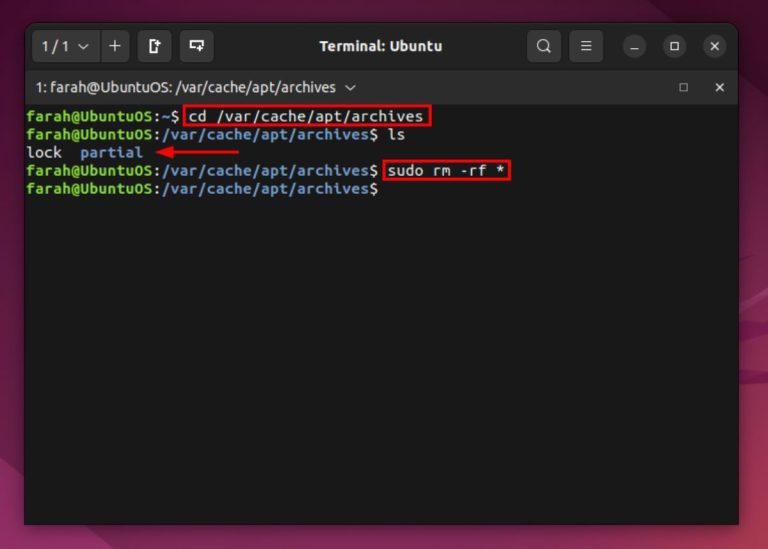Click the 'sudo rm -rf *' command
The height and width of the screenshot is (549, 768).
pyautogui.click(x=446, y=171)
